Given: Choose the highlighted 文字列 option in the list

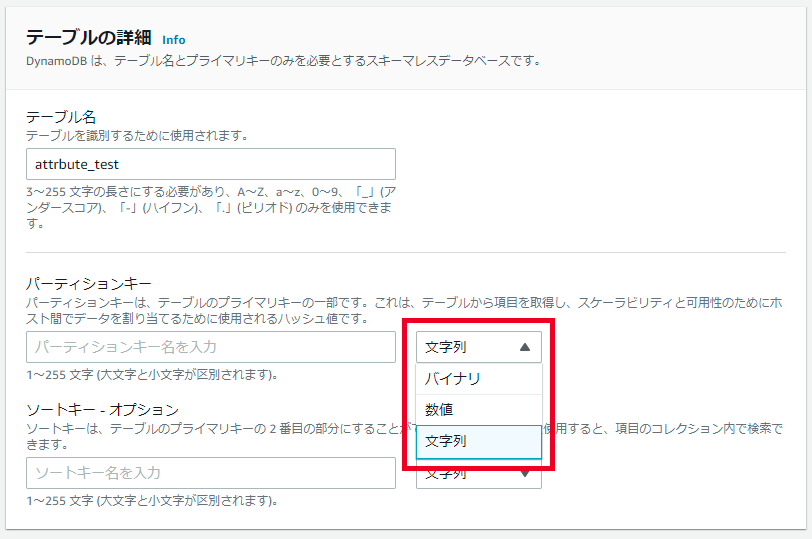Looking at the screenshot, I should pyautogui.click(x=478, y=442).
